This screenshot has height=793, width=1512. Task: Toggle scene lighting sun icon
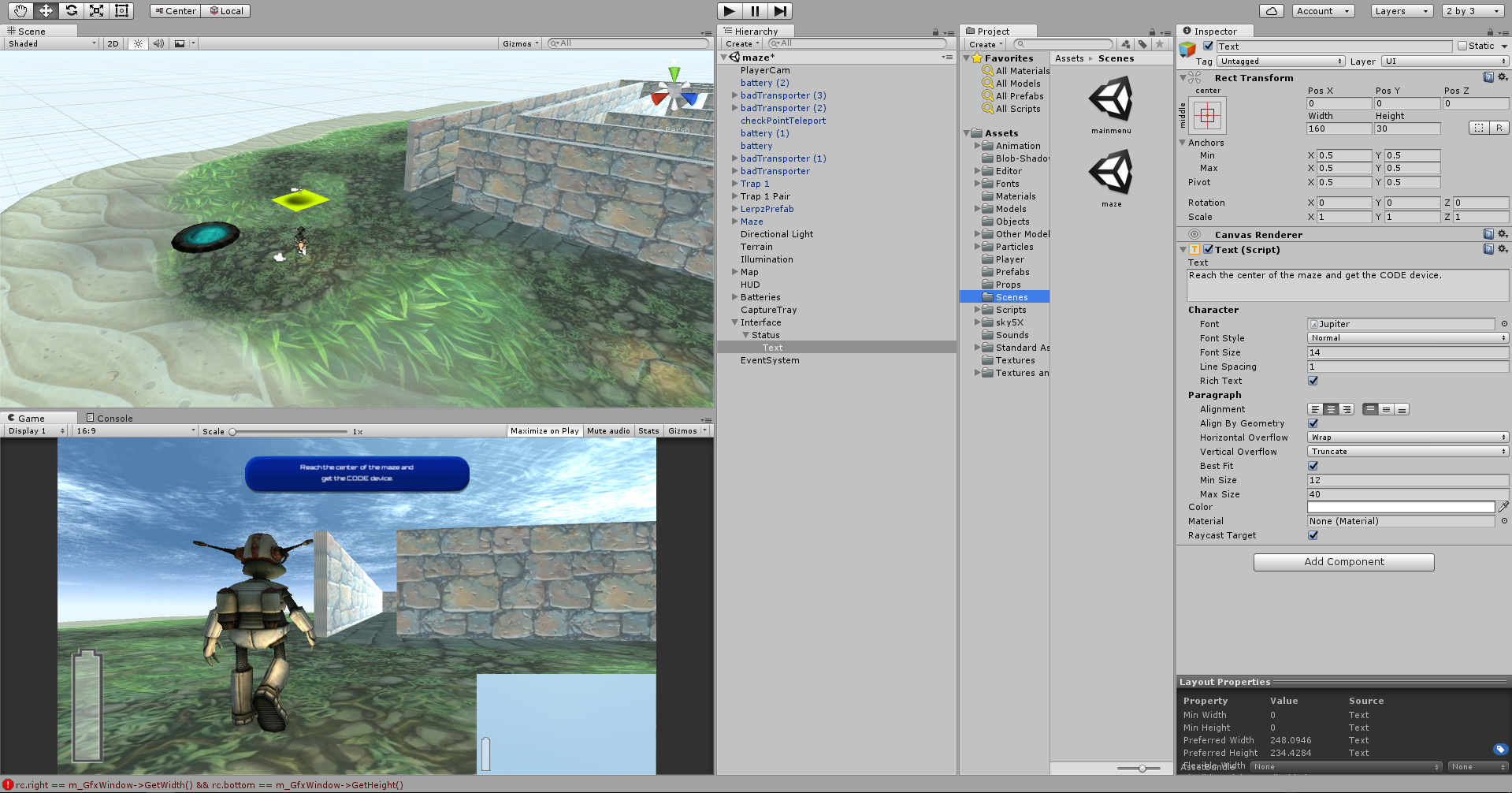[138, 44]
